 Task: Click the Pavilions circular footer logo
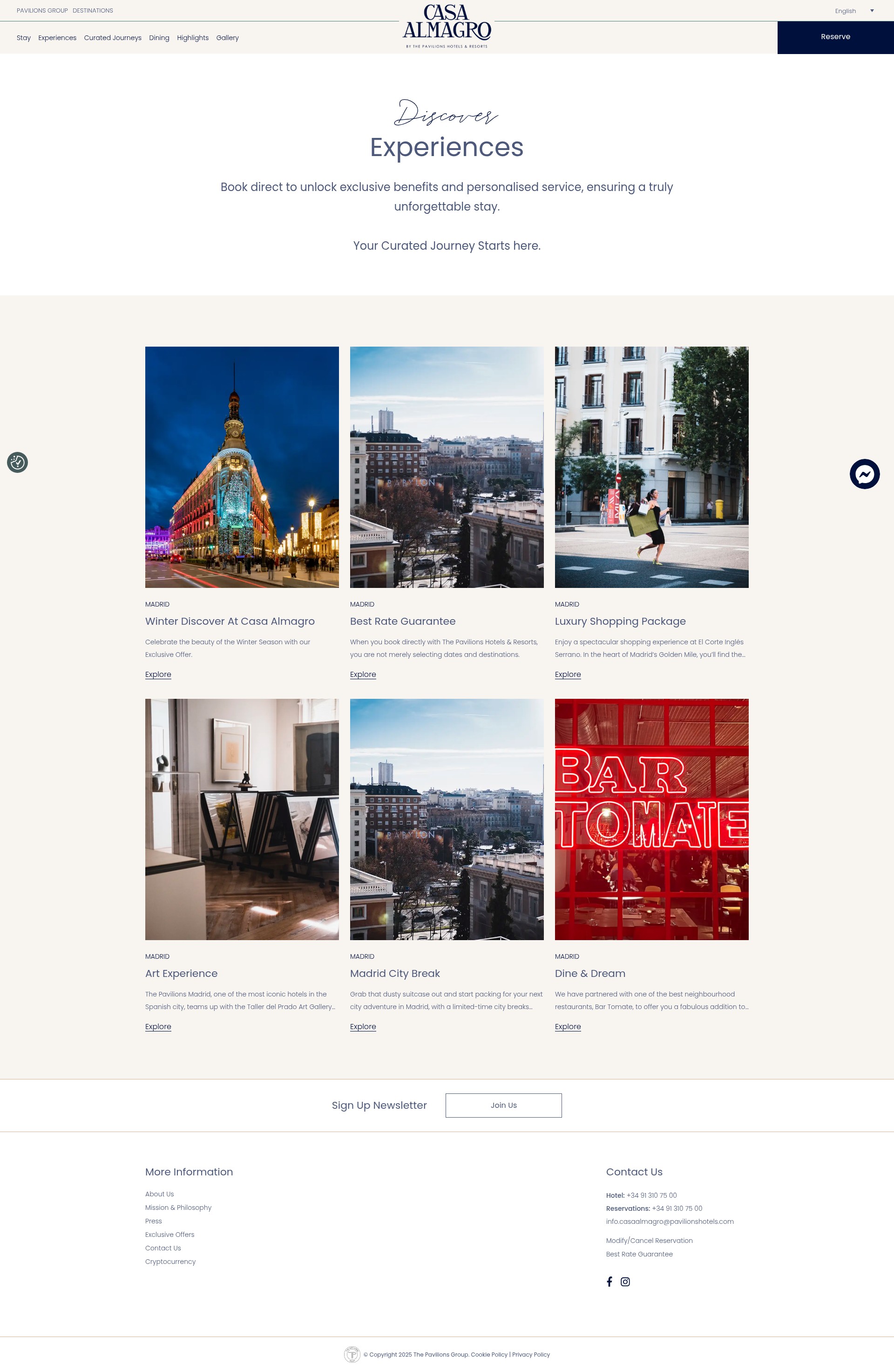tap(352, 1354)
